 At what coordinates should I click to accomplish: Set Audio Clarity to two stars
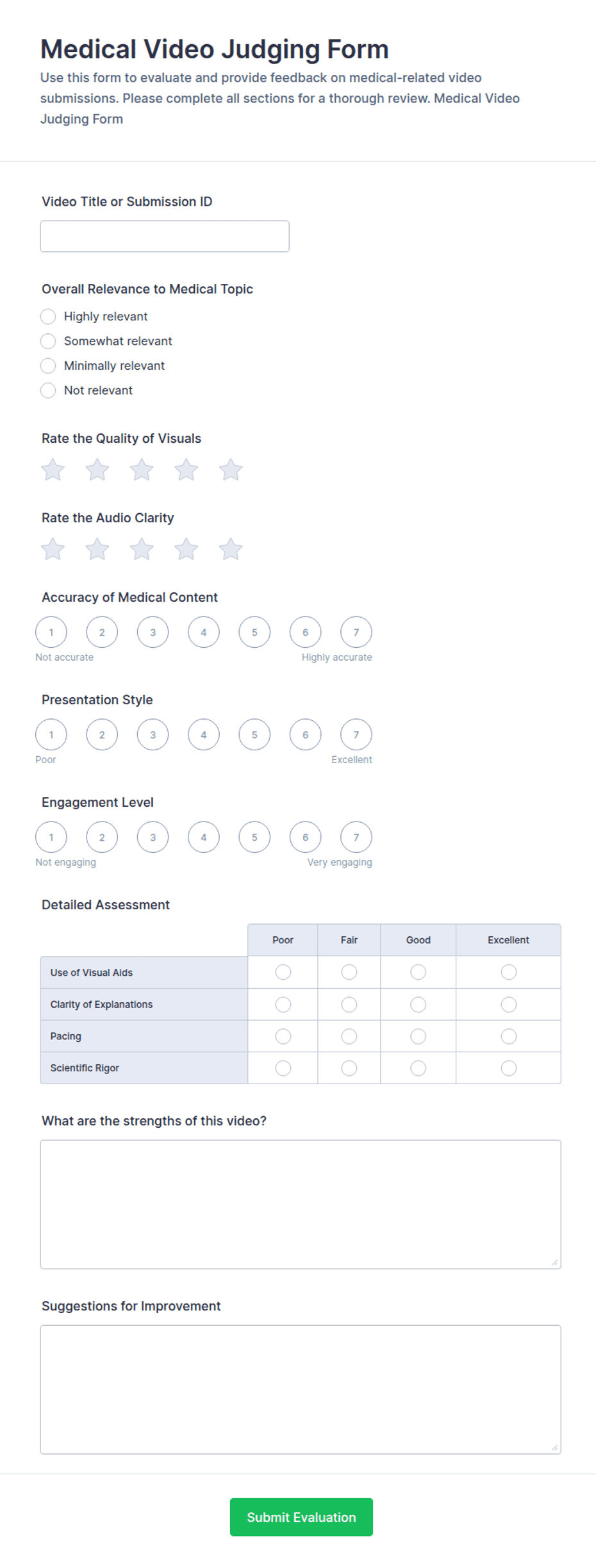[x=97, y=549]
